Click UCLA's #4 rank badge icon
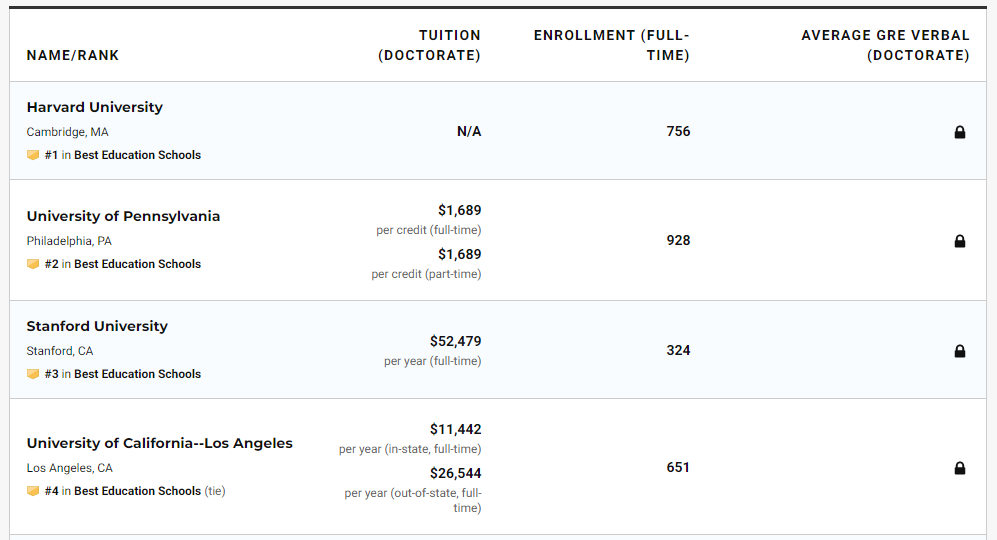 tap(33, 491)
